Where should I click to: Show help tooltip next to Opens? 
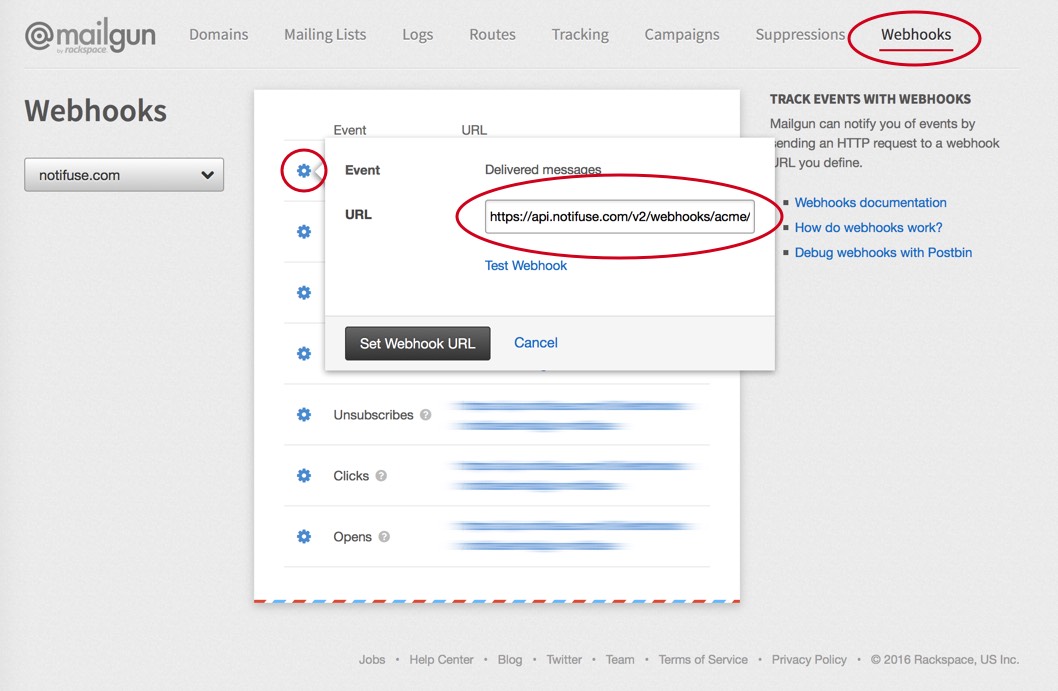click(384, 537)
